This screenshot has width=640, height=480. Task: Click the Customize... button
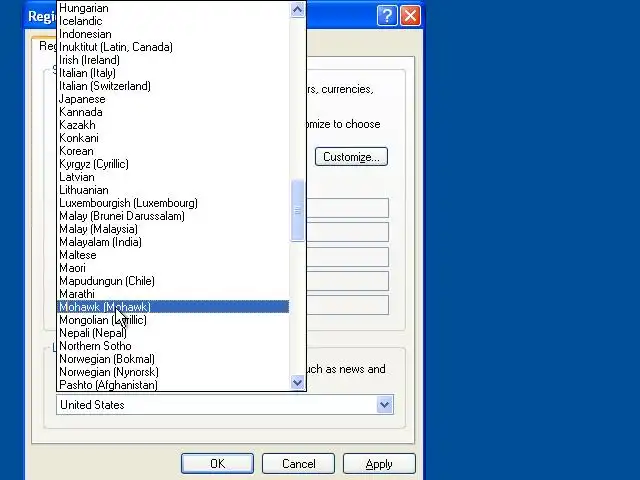(x=351, y=157)
